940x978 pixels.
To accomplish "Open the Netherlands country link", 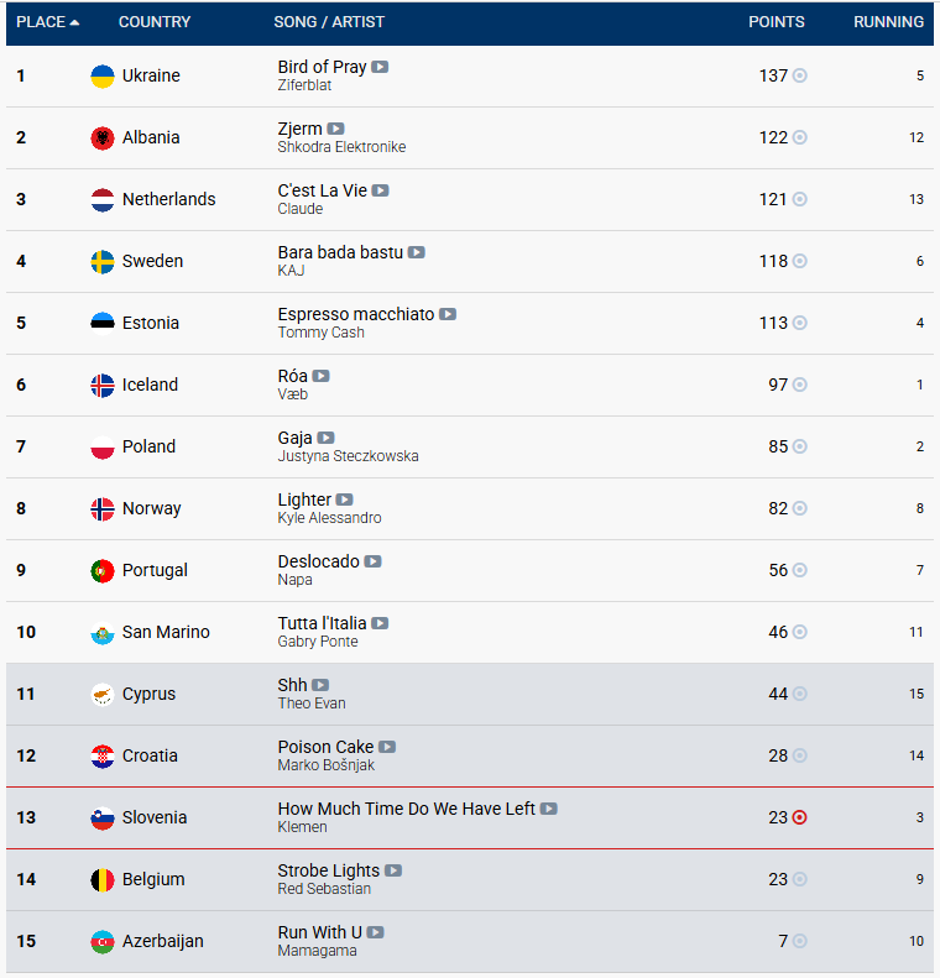I will tap(168, 200).
